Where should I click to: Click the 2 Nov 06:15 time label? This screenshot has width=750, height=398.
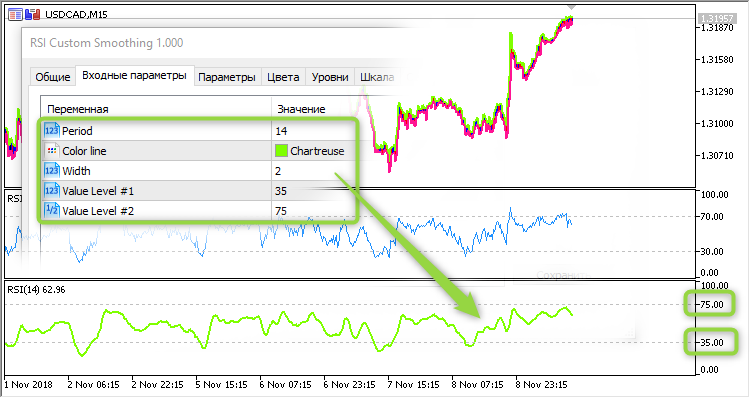93,385
